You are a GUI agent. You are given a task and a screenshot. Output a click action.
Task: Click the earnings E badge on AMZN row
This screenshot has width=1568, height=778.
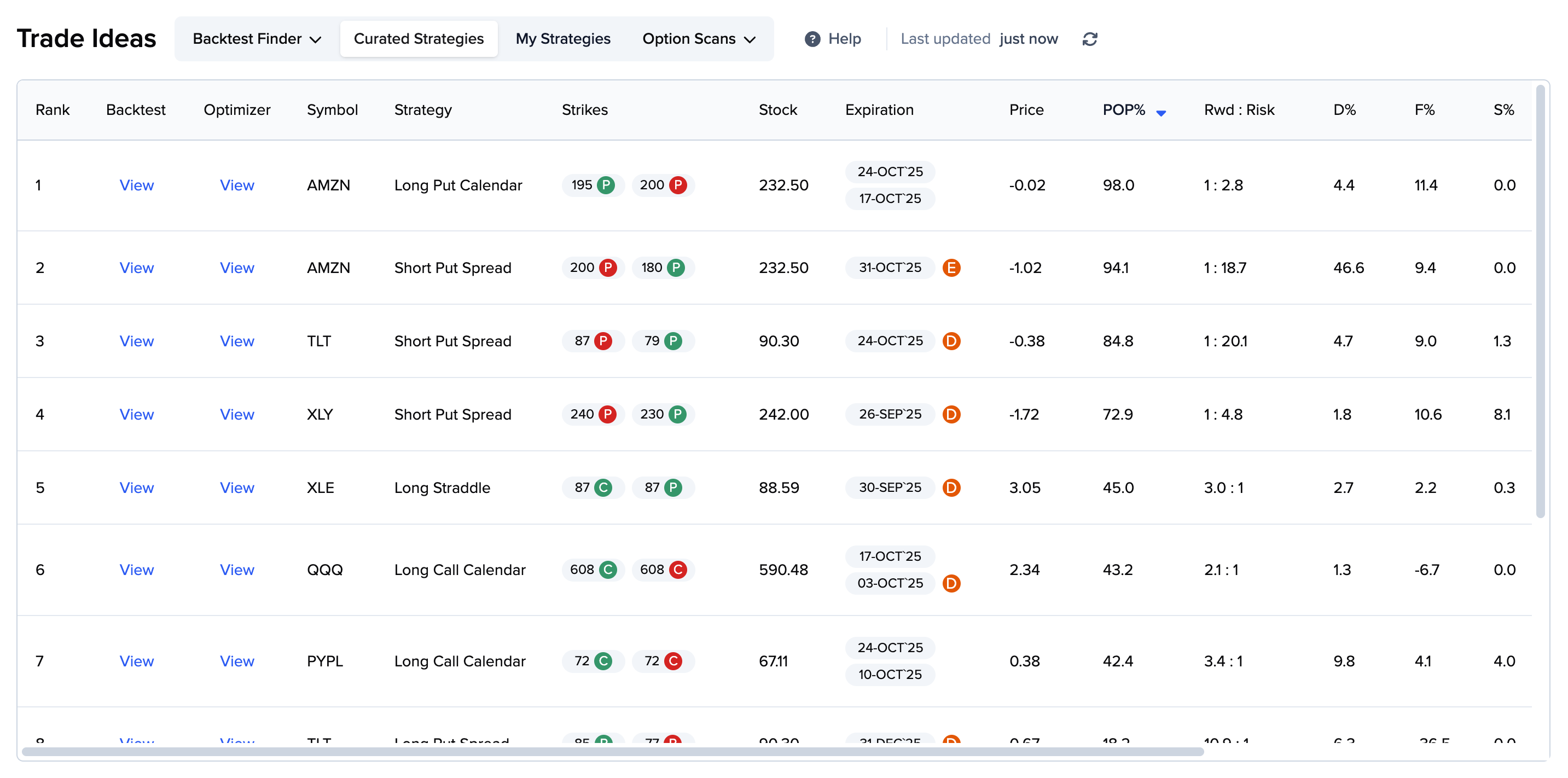click(951, 268)
